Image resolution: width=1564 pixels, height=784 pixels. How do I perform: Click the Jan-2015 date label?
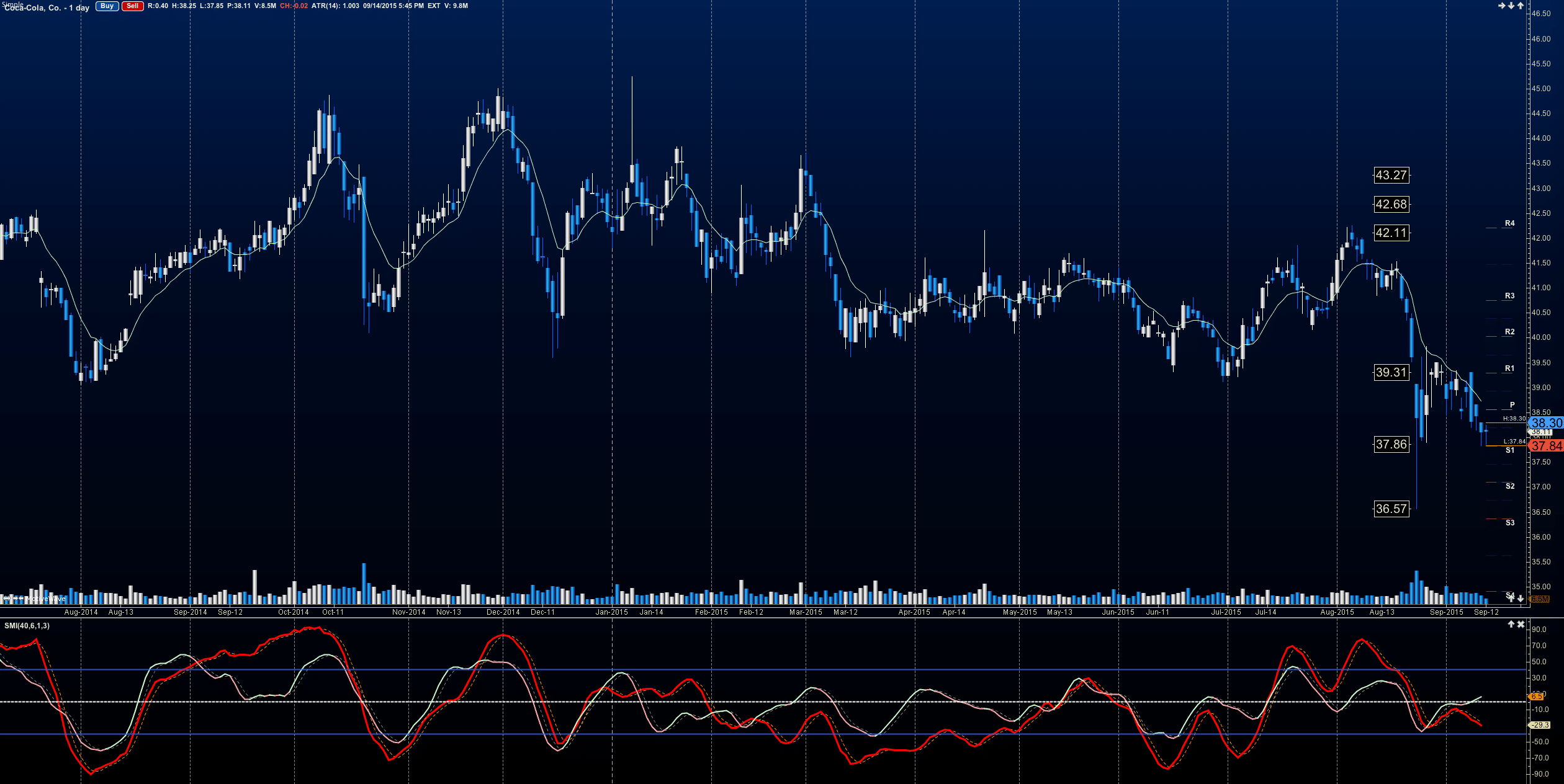coord(612,612)
